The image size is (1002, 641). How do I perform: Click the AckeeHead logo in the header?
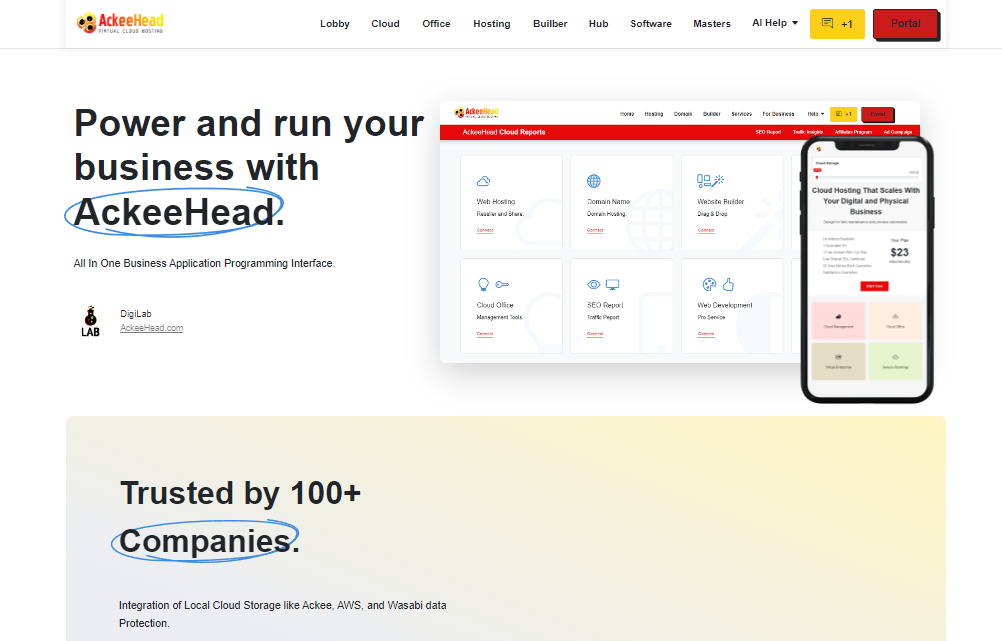120,22
